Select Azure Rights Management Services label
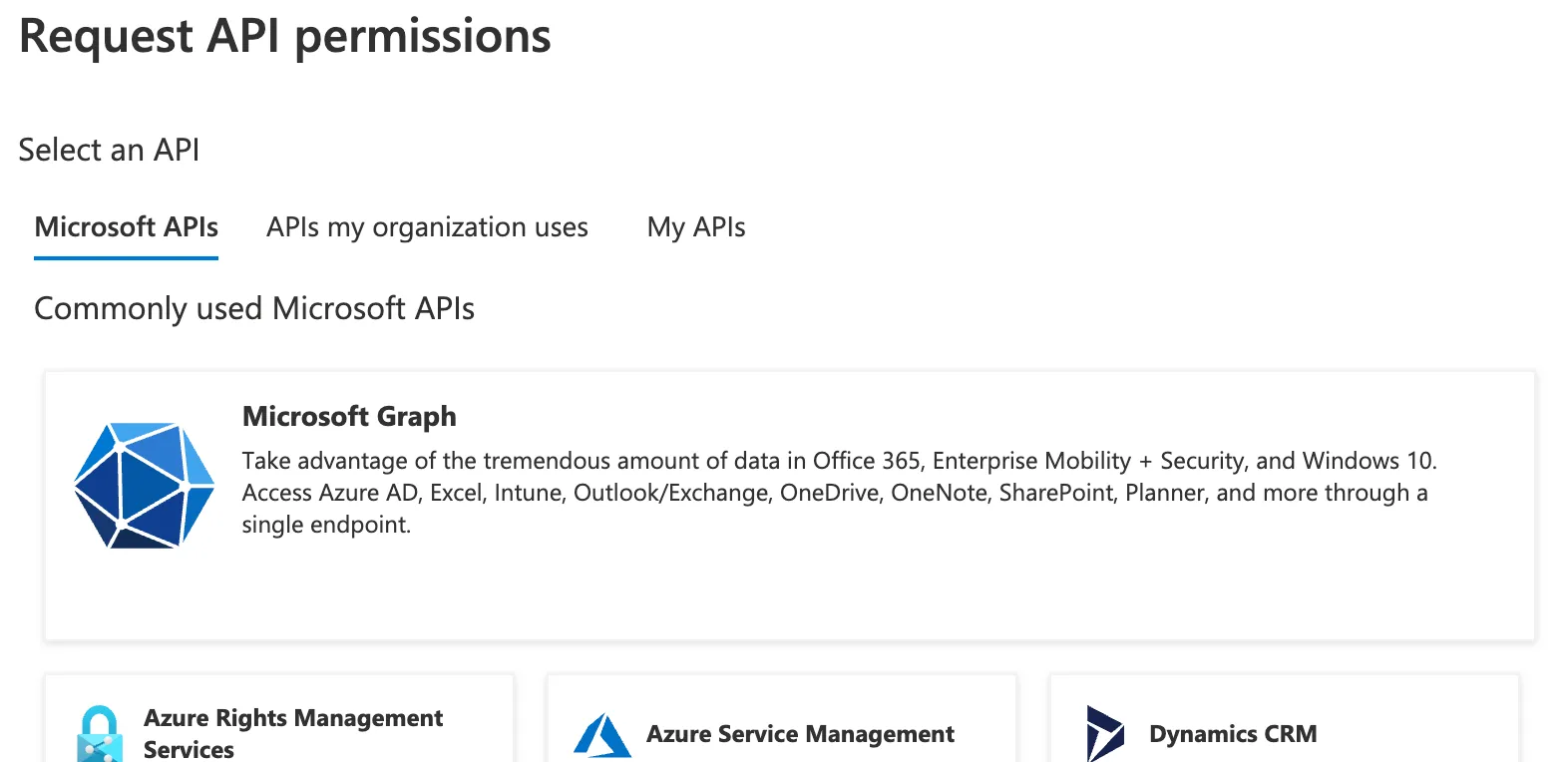This screenshot has height=762, width=1568. click(293, 734)
